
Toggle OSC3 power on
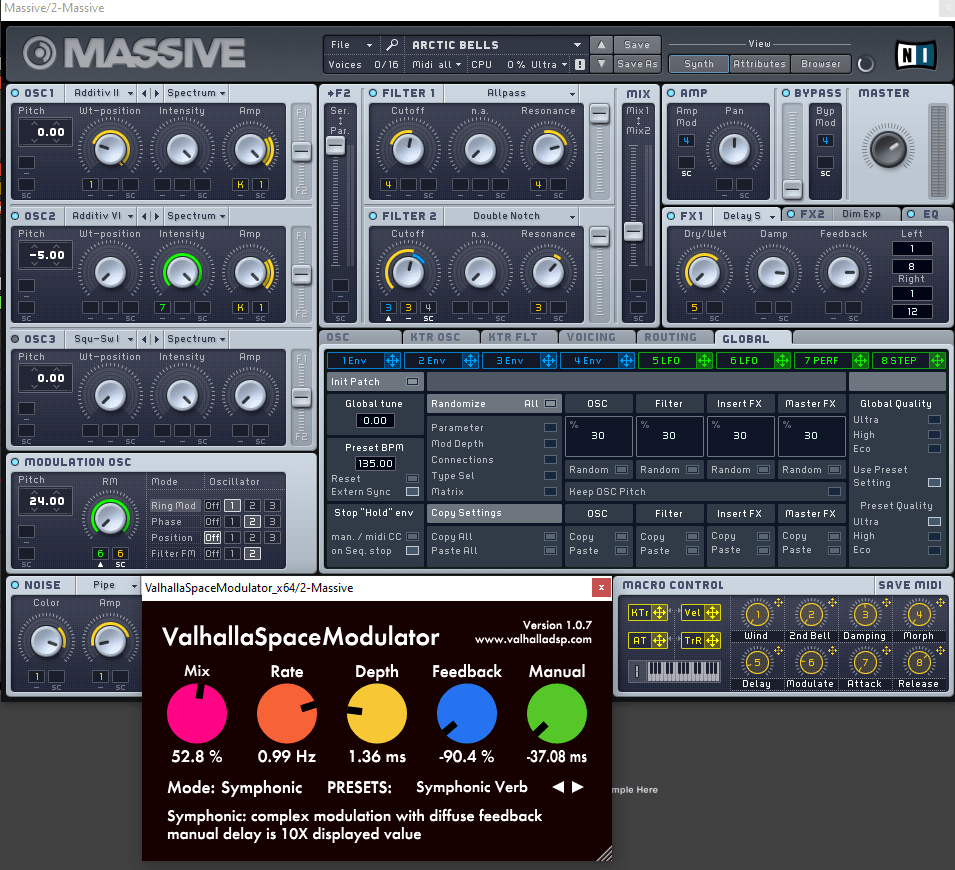16,339
